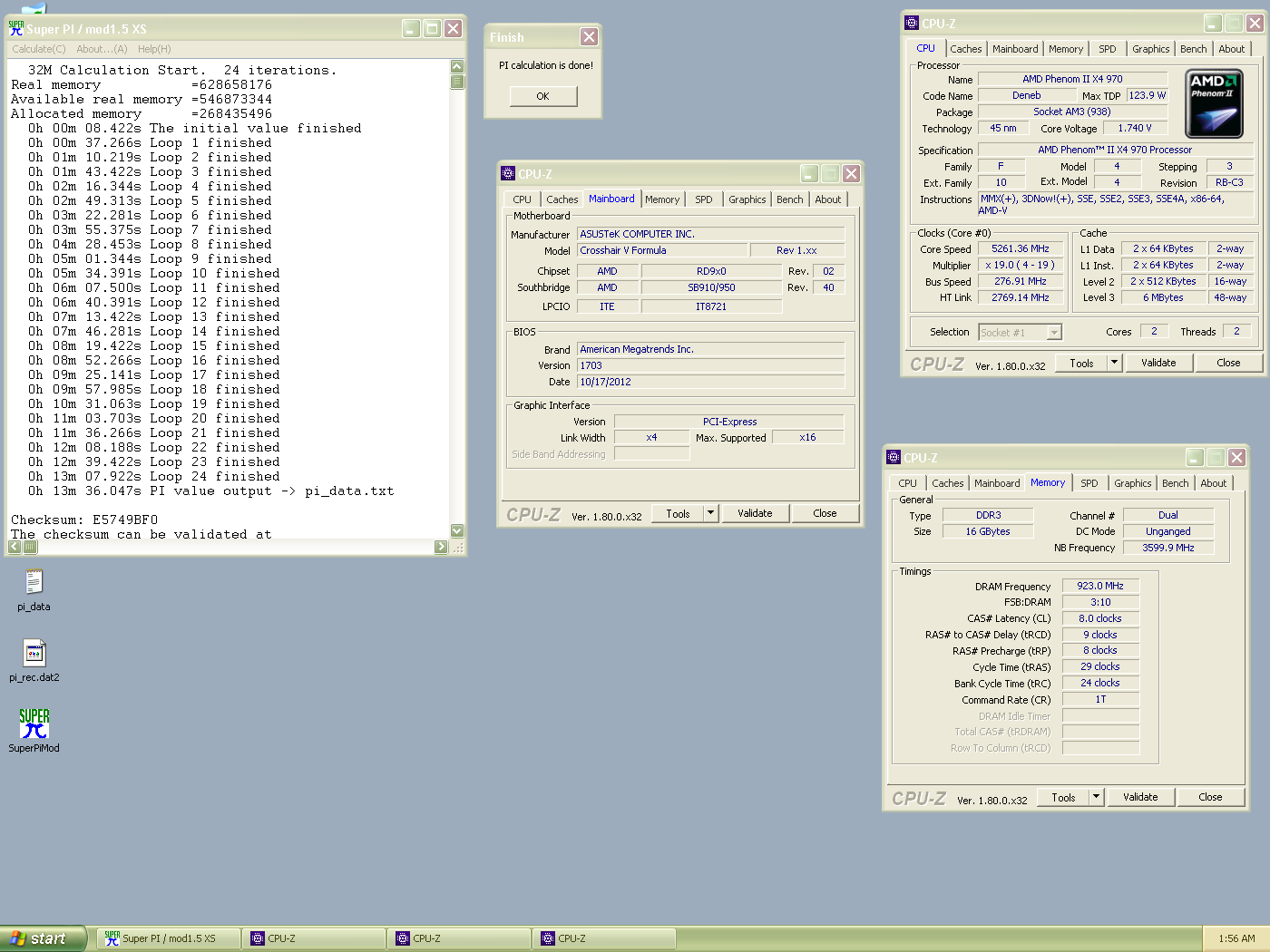Click Validate in the CPU window

click(1158, 363)
